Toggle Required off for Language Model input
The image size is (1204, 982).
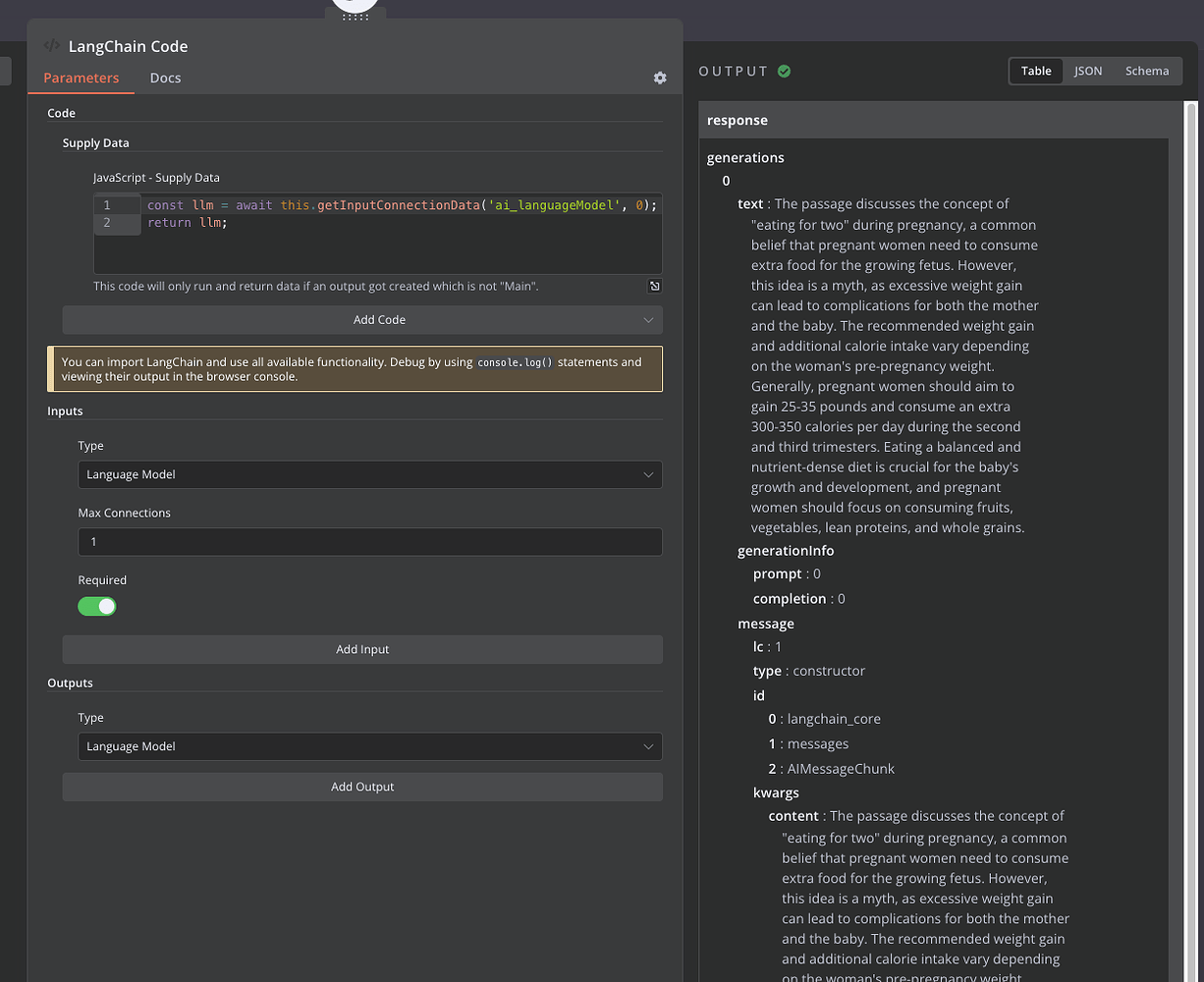[96, 607]
